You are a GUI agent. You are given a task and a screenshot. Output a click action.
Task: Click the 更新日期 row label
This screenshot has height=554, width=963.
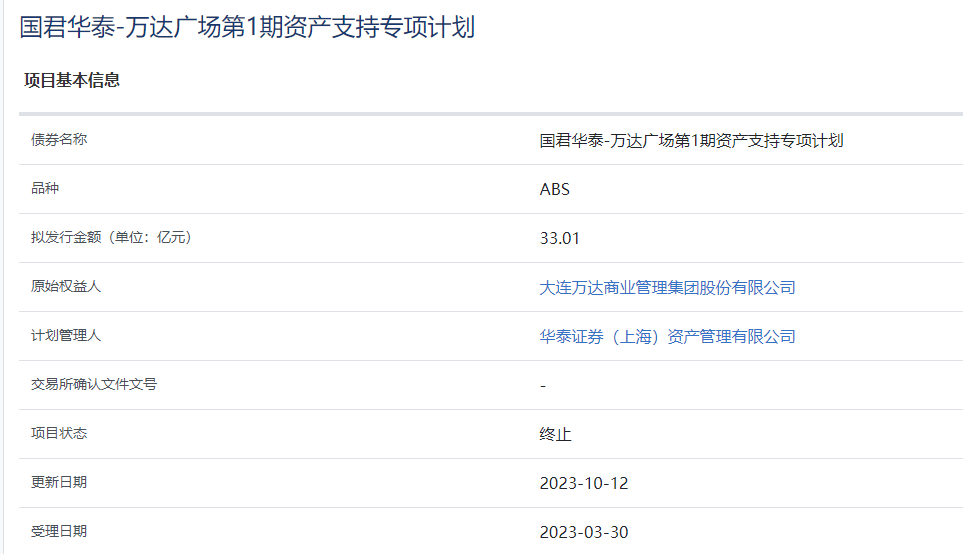[x=59, y=482]
